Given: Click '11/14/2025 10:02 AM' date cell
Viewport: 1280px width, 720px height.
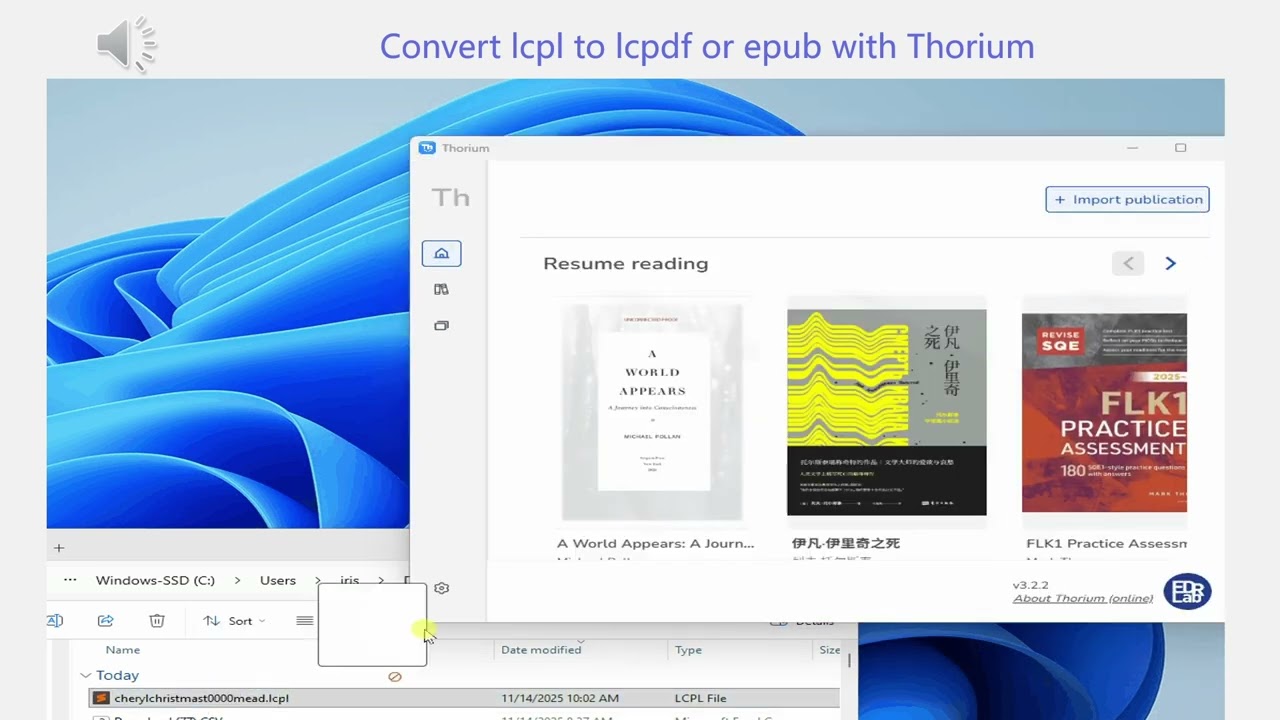Looking at the screenshot, I should pyautogui.click(x=560, y=698).
